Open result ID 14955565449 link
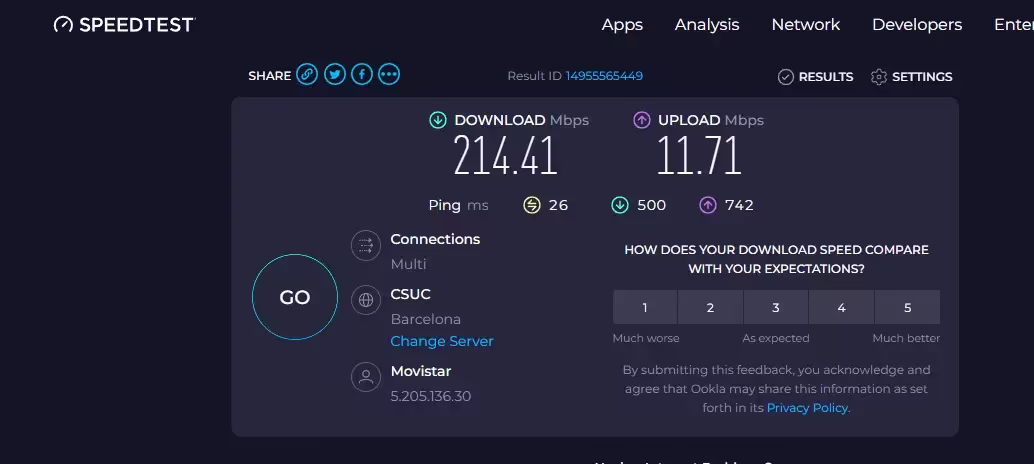 (604, 76)
